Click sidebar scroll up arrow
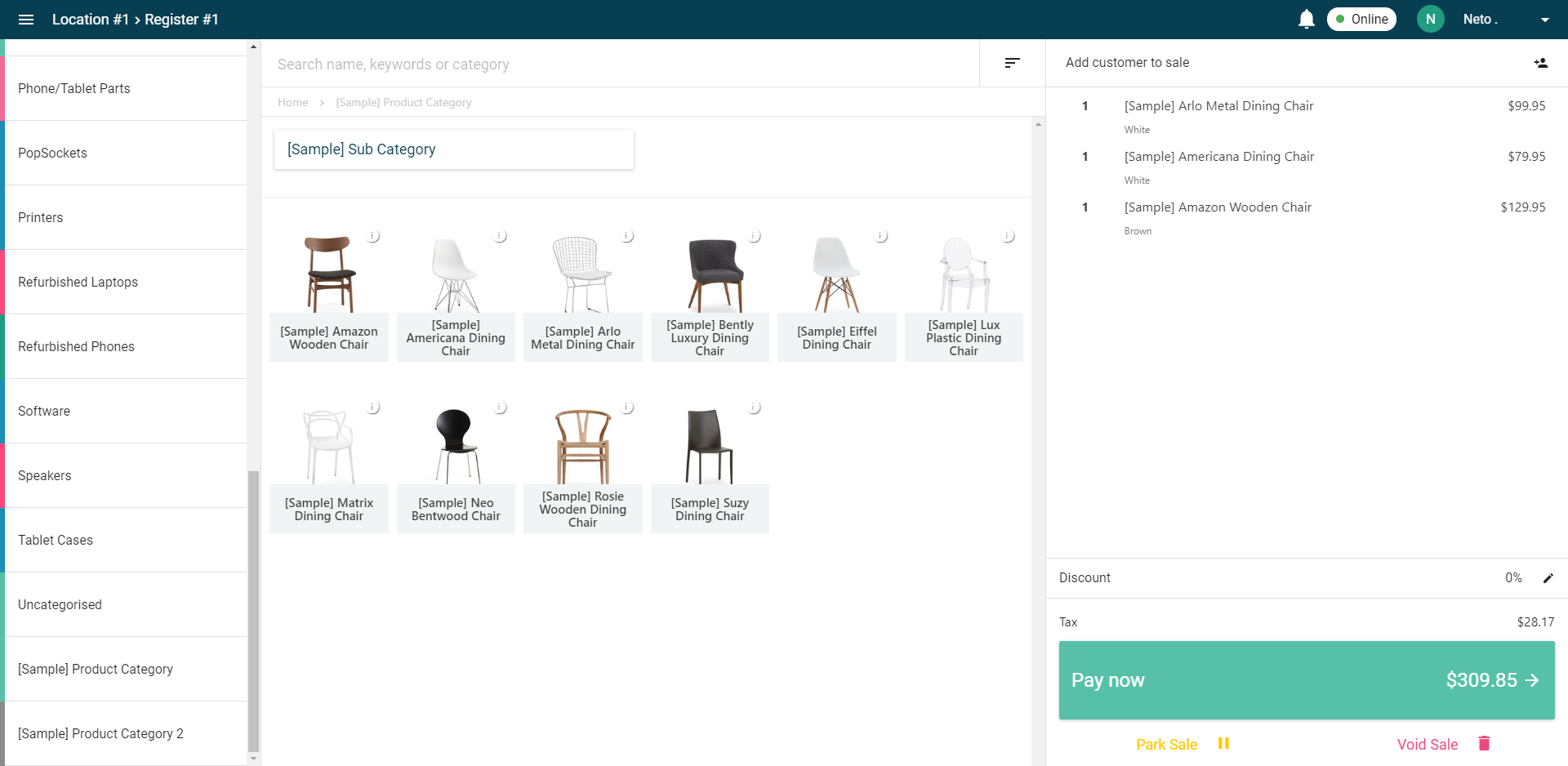The height and width of the screenshot is (766, 1568). [x=253, y=47]
